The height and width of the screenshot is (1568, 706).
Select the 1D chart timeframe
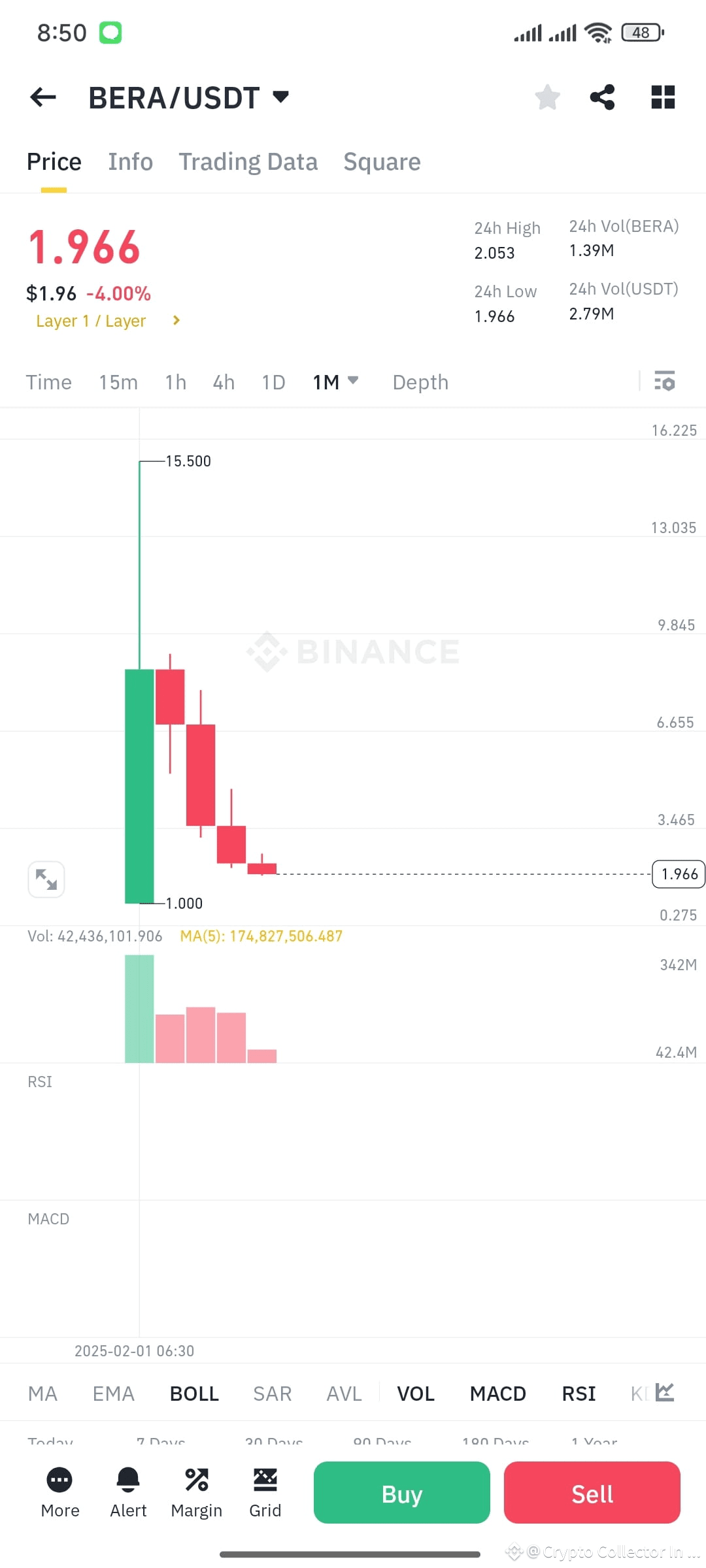click(x=273, y=382)
